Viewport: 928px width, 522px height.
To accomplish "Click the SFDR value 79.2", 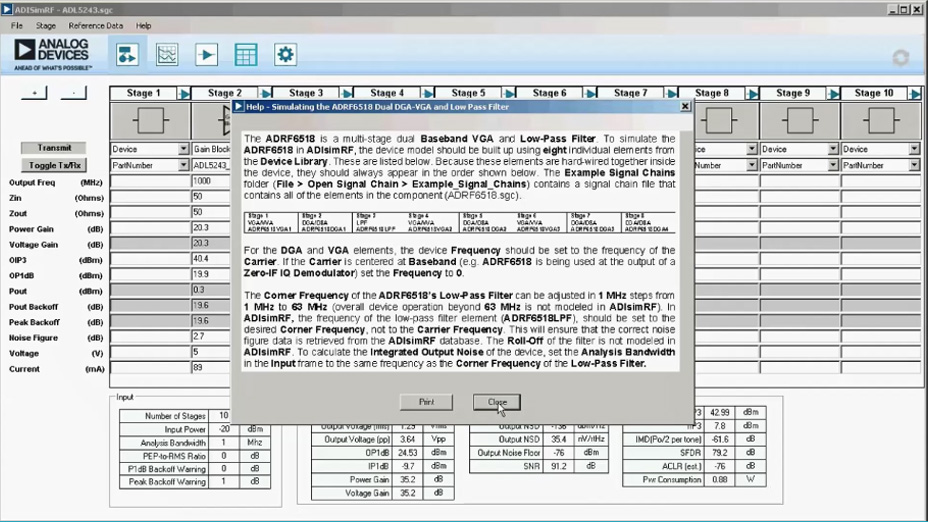I will point(720,453).
